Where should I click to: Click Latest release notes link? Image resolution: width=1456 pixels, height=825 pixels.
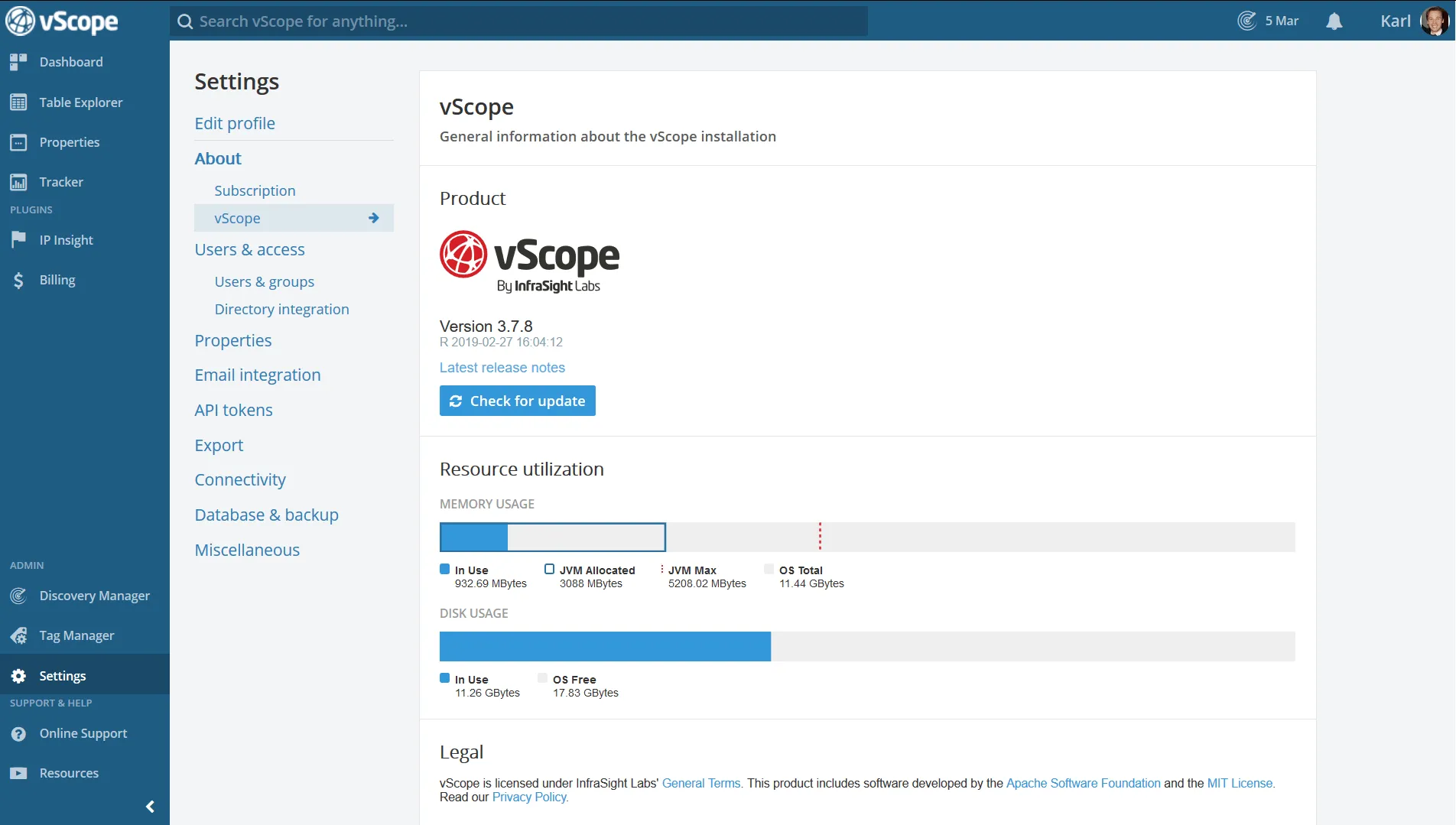[502, 368]
